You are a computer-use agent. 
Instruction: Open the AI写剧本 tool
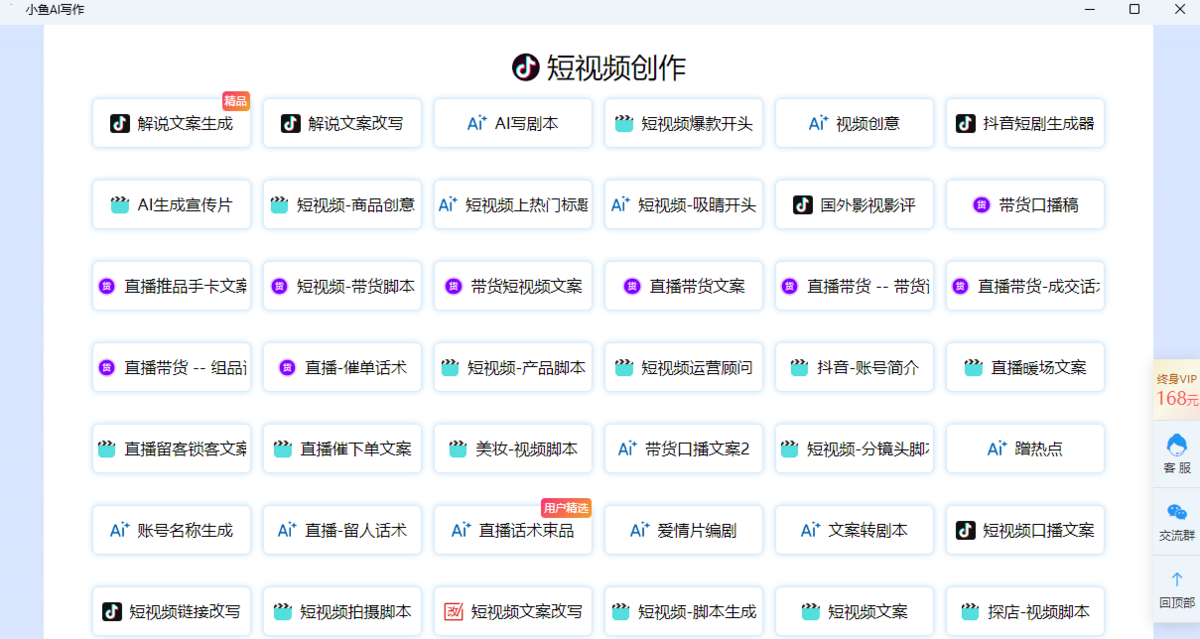point(513,123)
